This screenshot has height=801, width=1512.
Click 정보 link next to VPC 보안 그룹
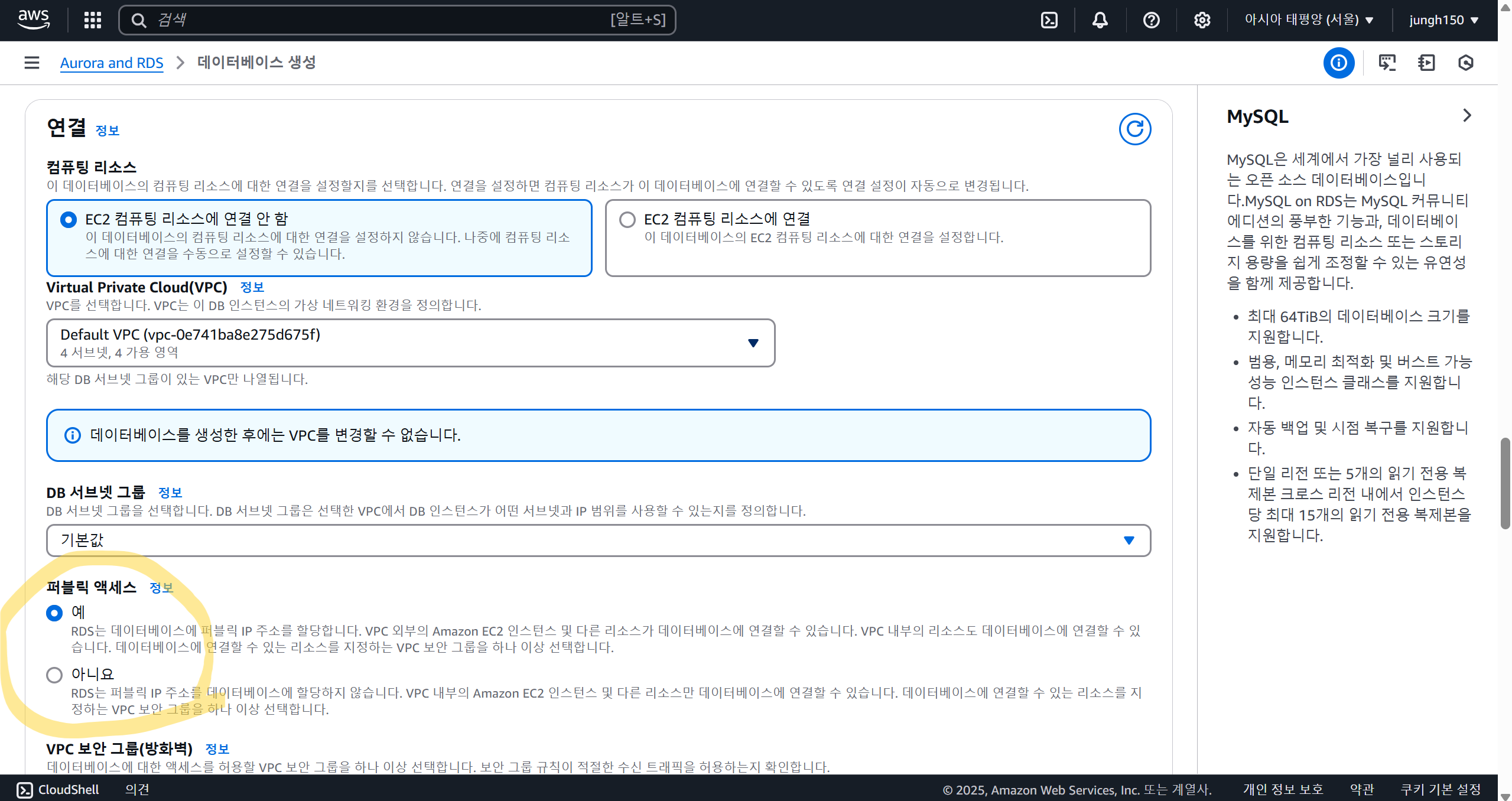point(217,749)
